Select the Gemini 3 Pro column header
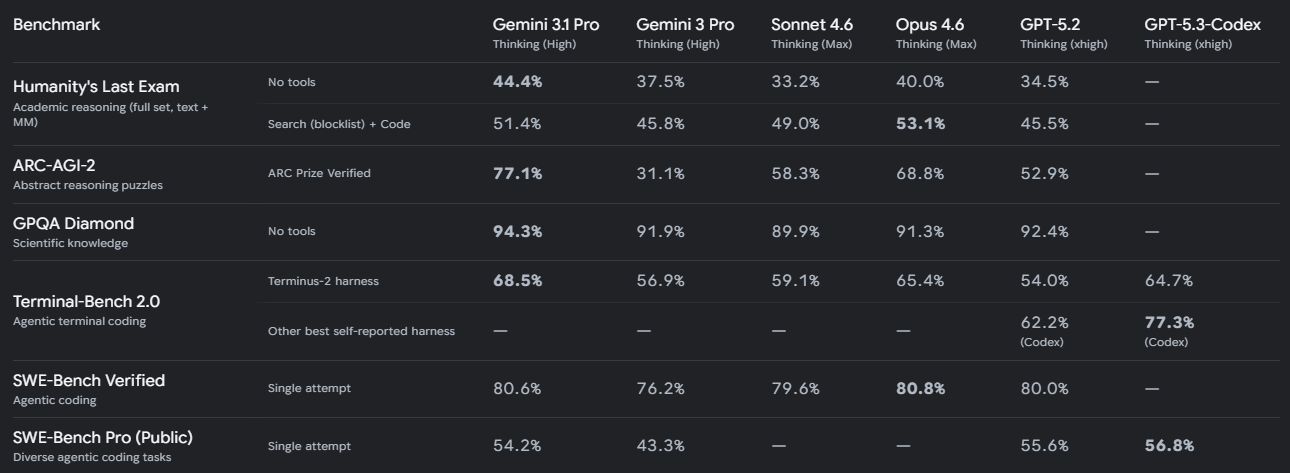Viewport: 1290px width, 473px height. [x=684, y=25]
